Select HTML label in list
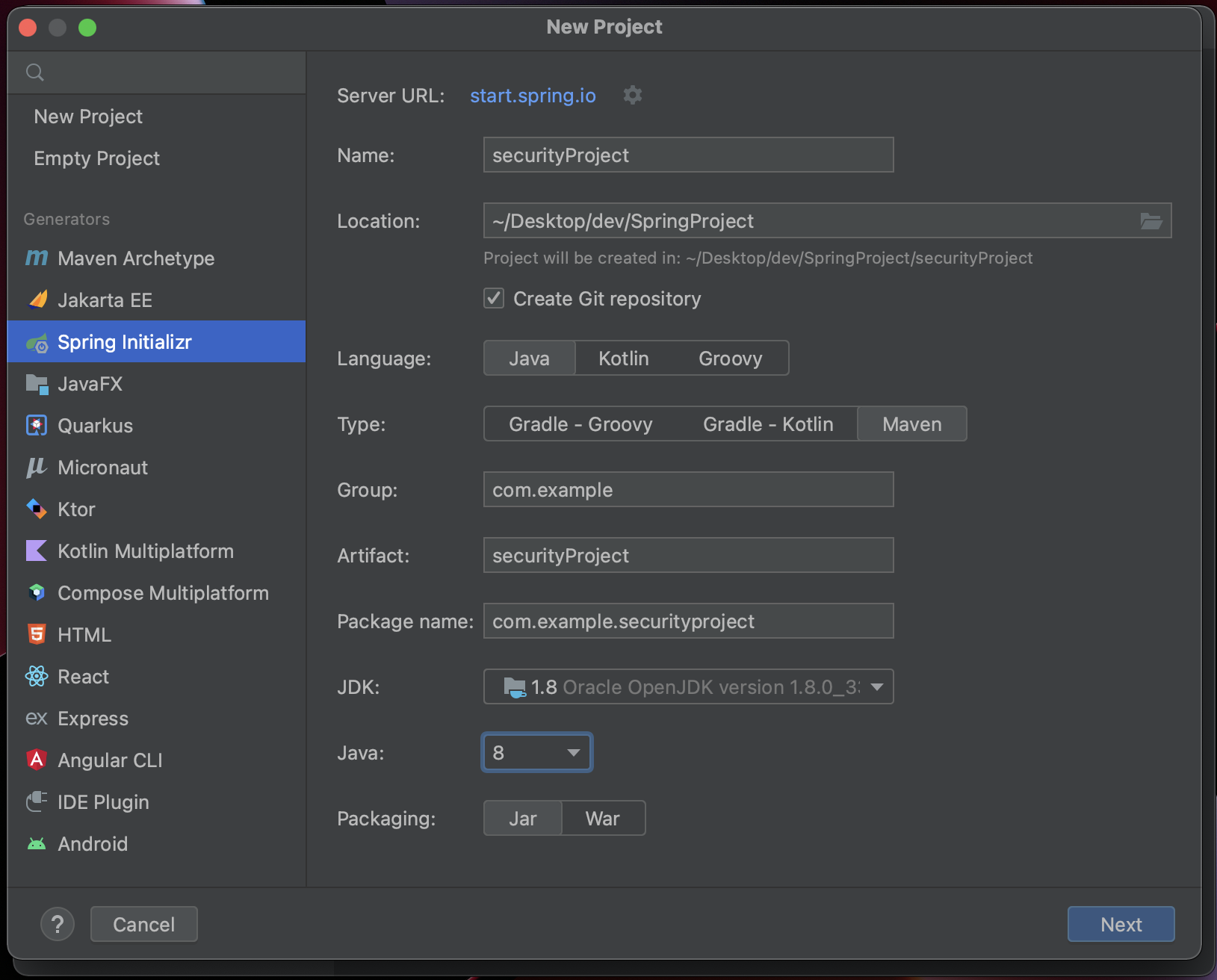 (84, 635)
